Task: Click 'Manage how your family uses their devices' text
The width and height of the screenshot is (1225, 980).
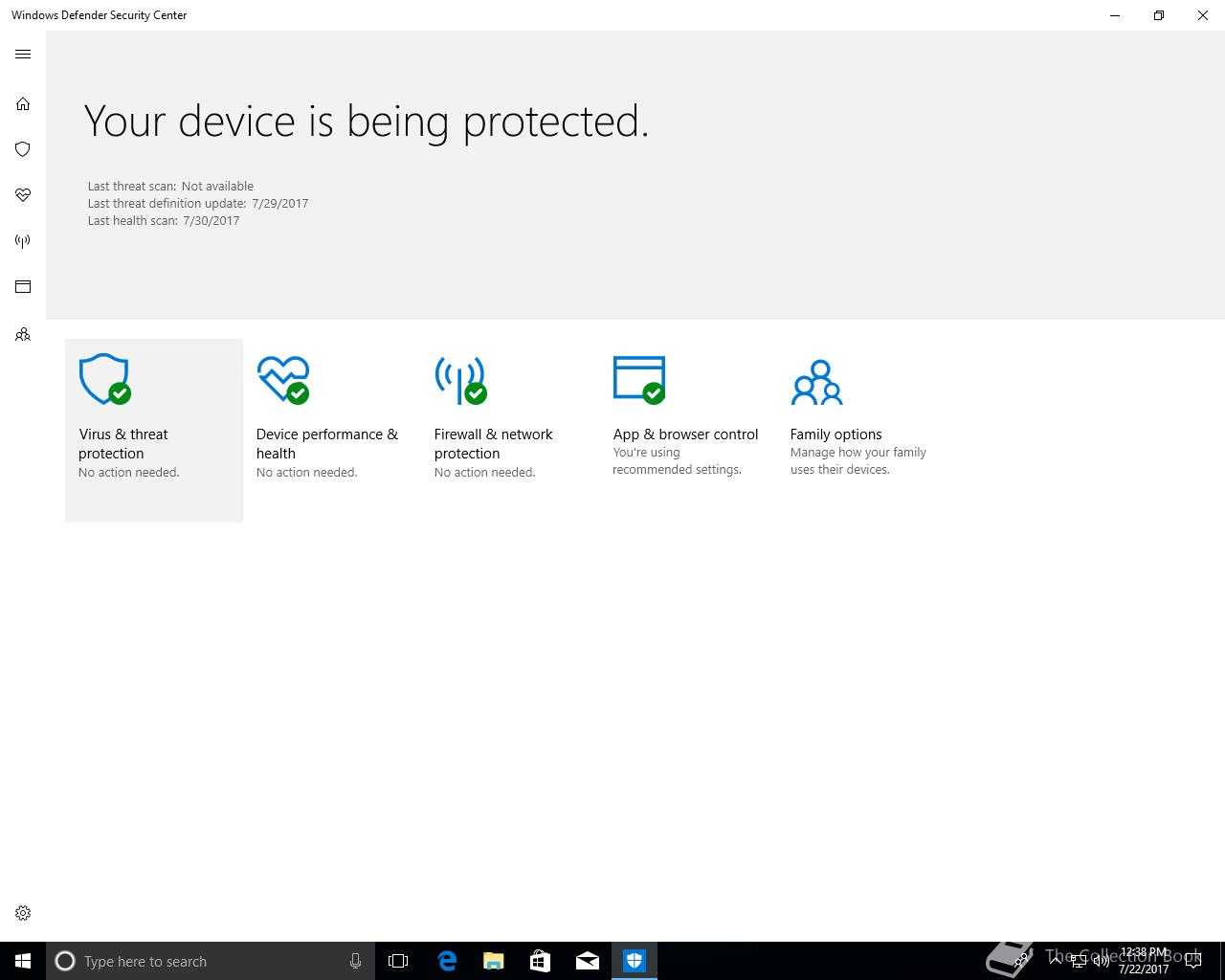Action: pyautogui.click(x=858, y=461)
